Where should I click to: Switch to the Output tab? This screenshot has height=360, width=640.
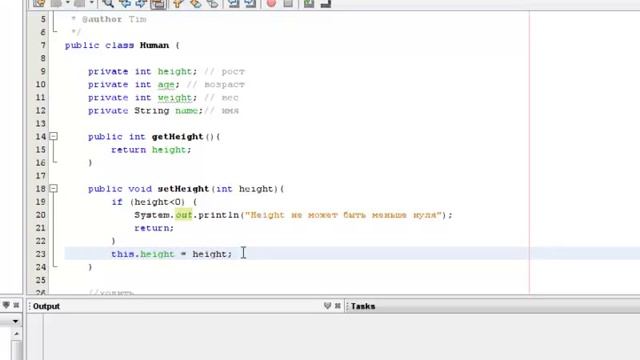pos(46,306)
